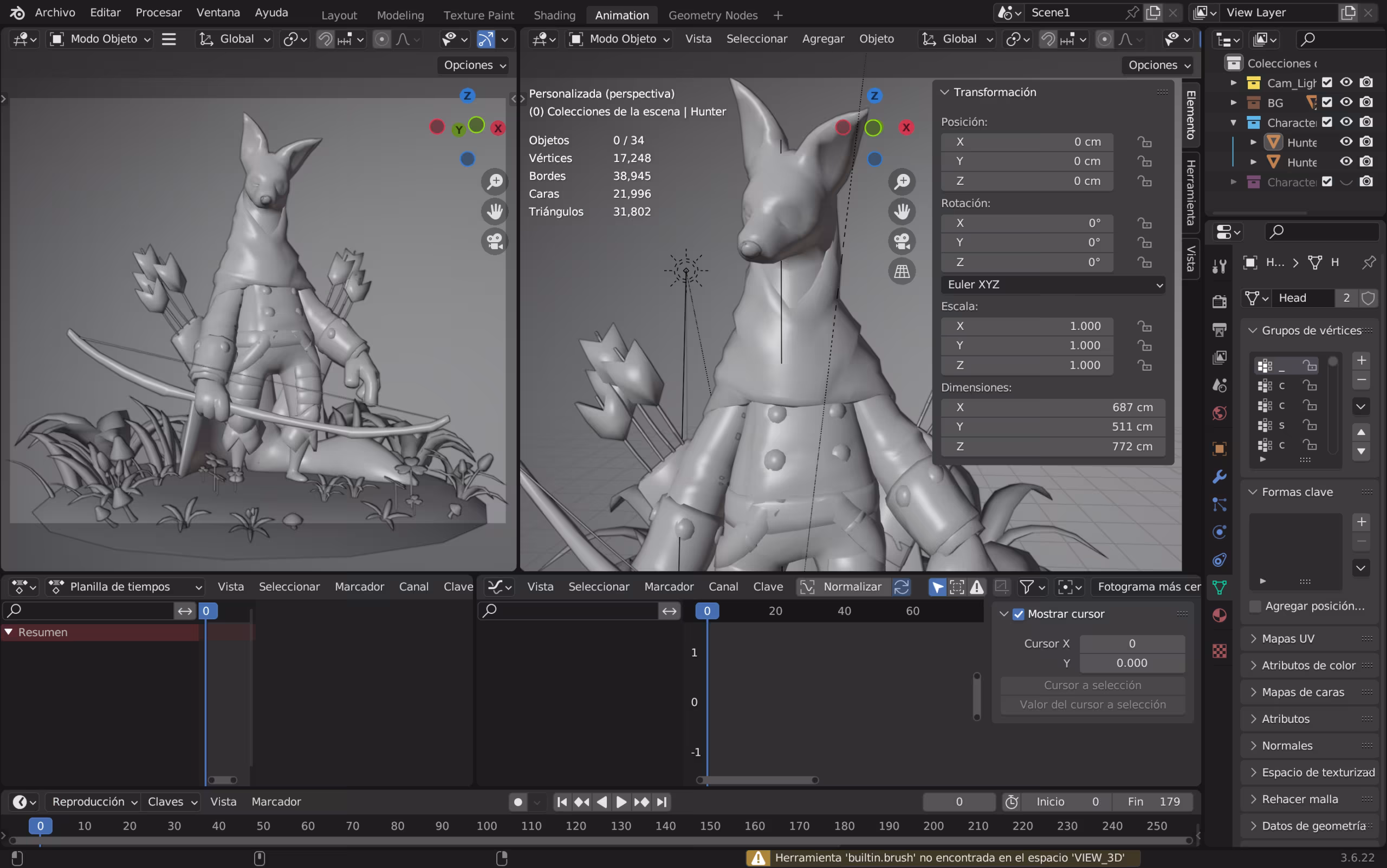
Task: Disable render camera icon for Cam_Light collection
Action: (1367, 83)
